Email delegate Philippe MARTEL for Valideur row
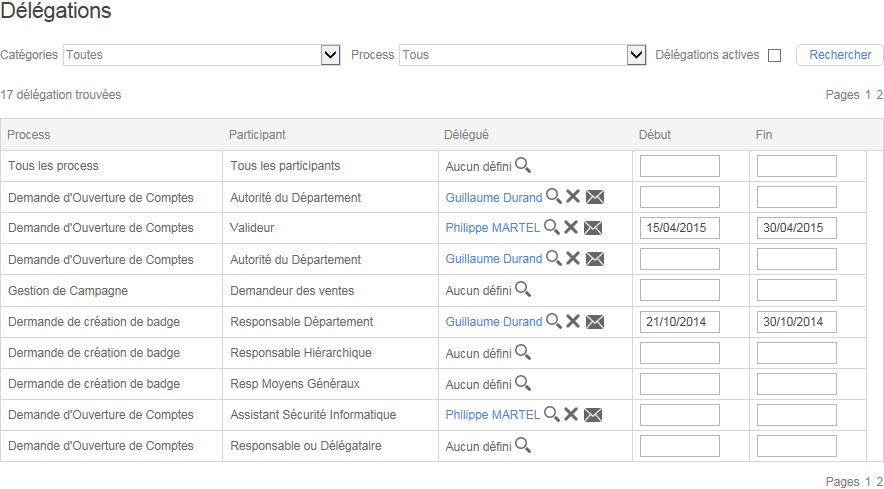 [x=594, y=228]
